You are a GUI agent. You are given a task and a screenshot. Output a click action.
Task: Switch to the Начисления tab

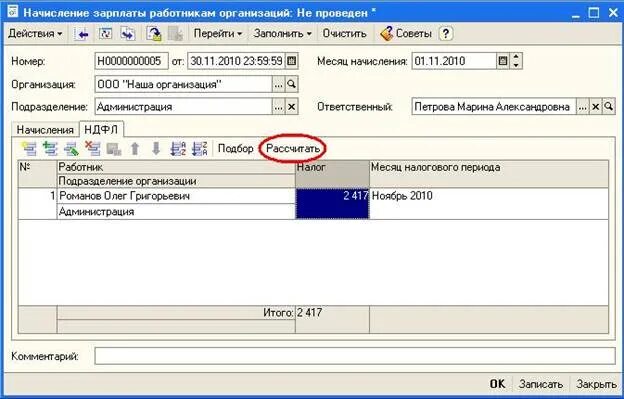[45, 130]
